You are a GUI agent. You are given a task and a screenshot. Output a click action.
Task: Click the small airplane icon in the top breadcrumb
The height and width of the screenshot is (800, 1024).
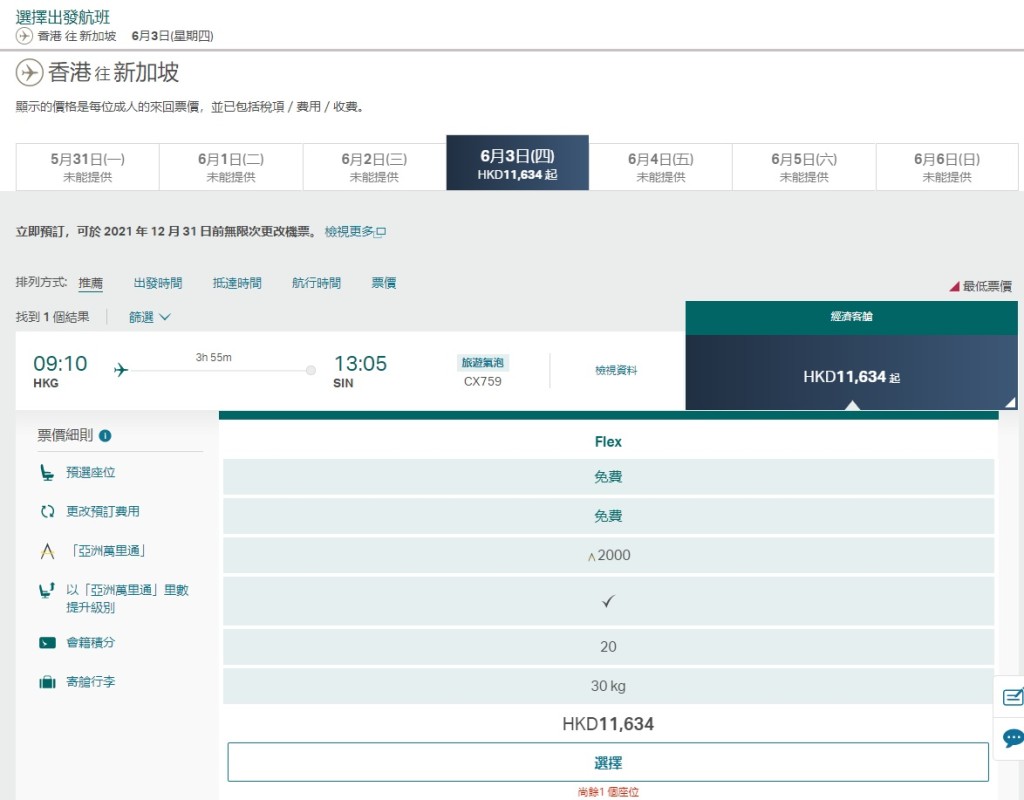click(24, 36)
